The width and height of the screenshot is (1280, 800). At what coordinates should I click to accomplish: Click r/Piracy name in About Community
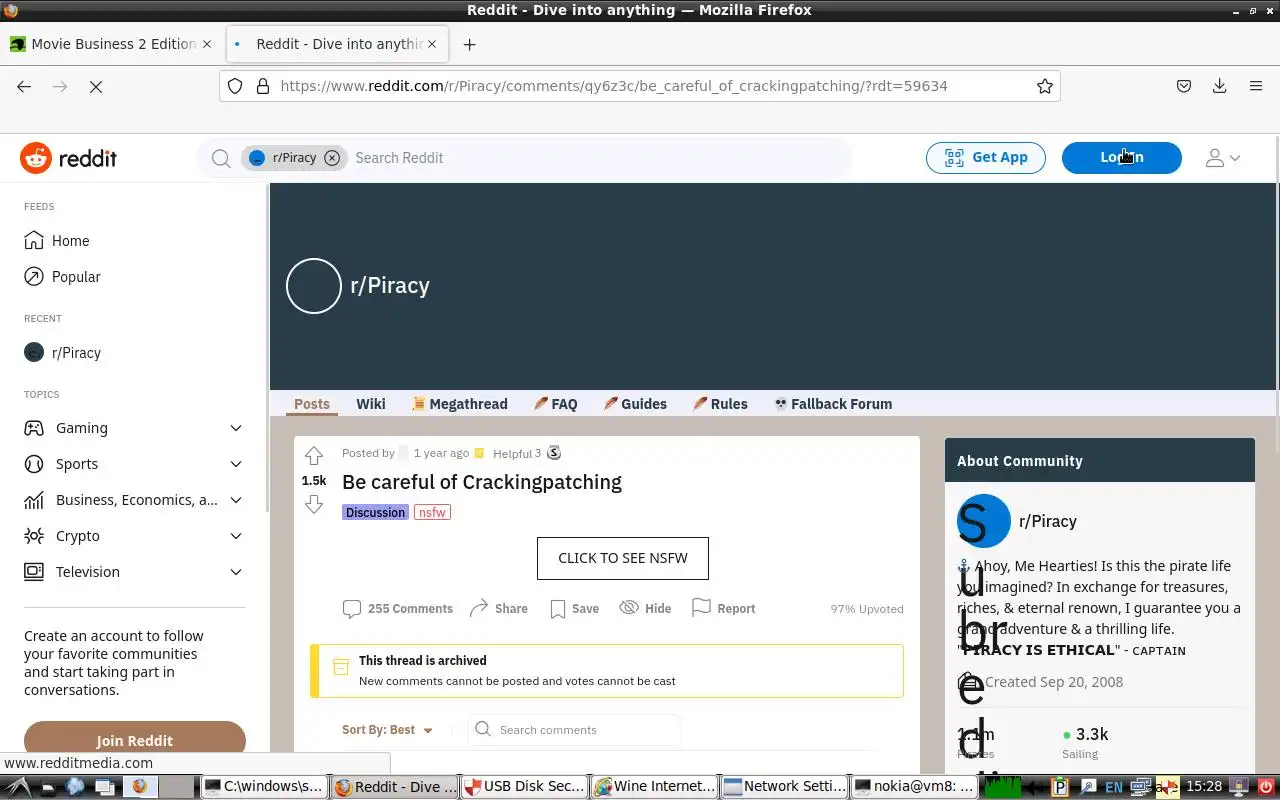(x=1047, y=521)
